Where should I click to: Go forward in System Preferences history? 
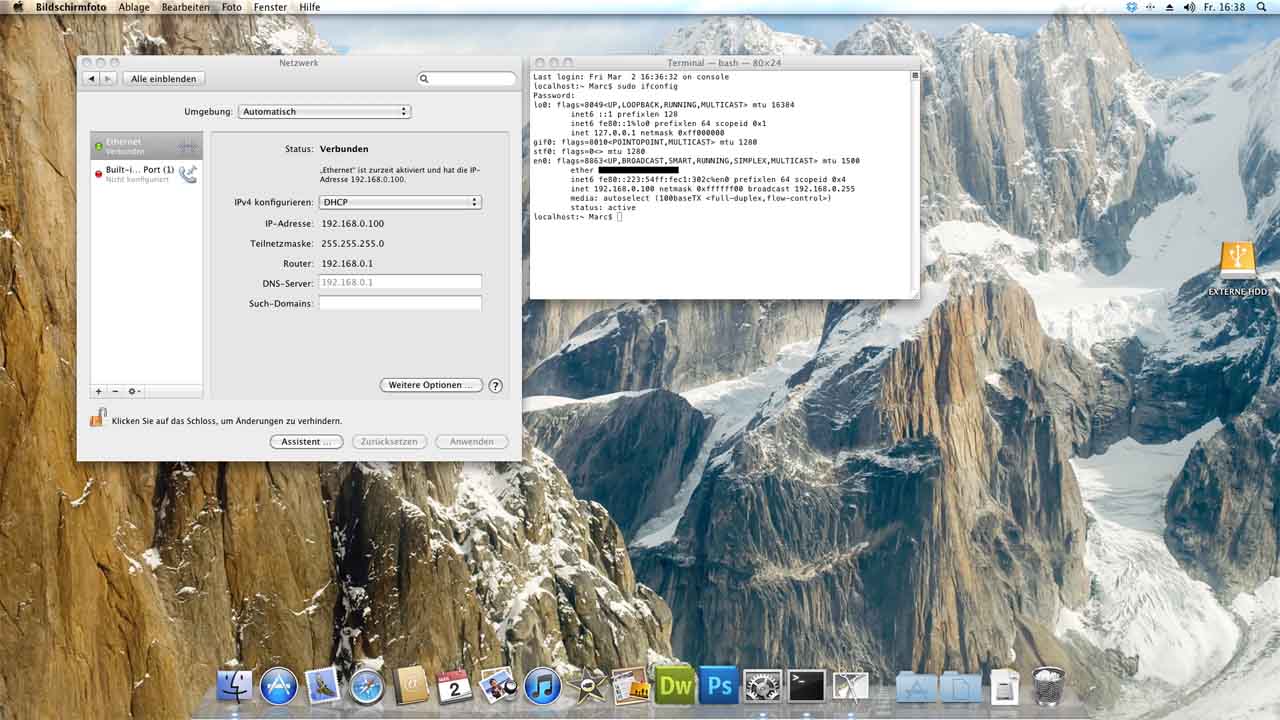click(x=108, y=78)
